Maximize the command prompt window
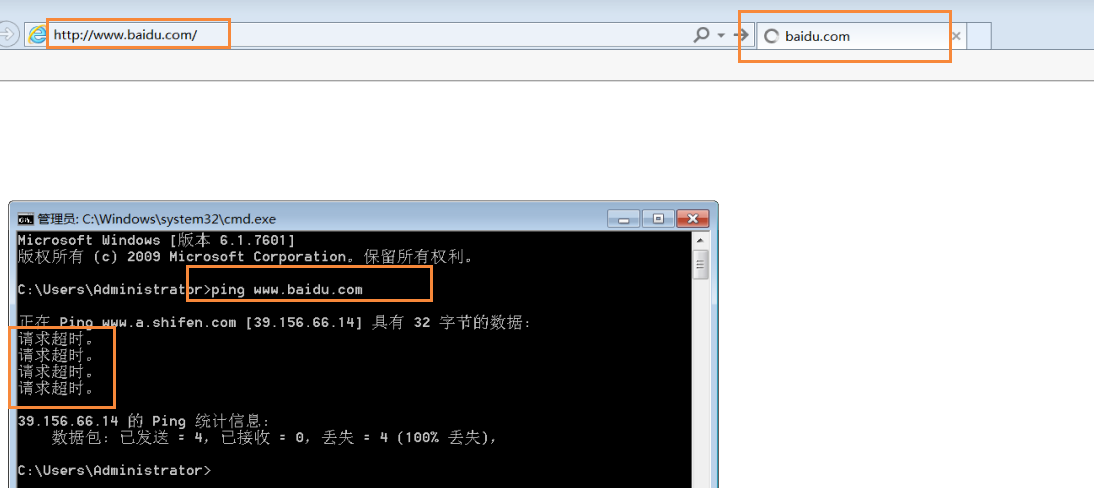The width and height of the screenshot is (1094, 488). click(x=657, y=218)
